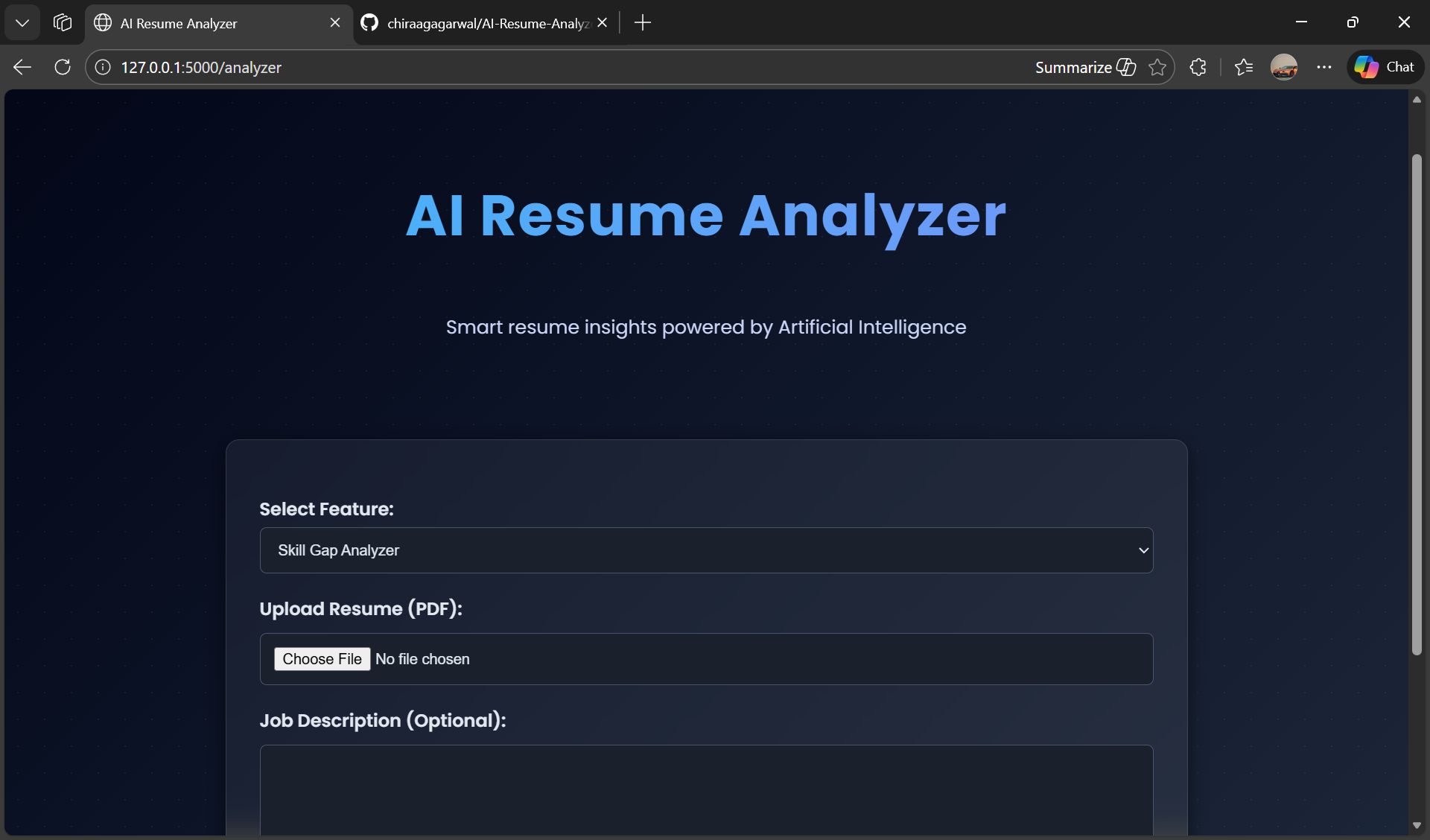Open a new browser tab
1430x840 pixels.
(x=642, y=22)
